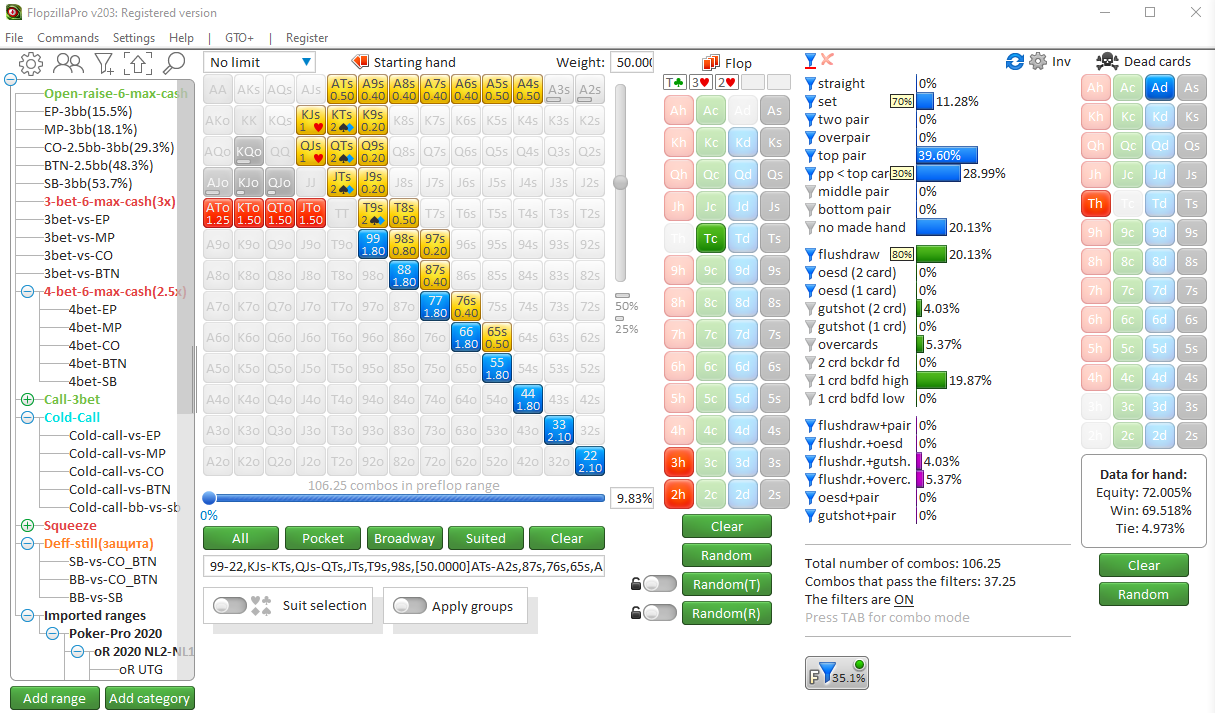Image resolution: width=1215 pixels, height=713 pixels.
Task: Deselect the red 3h card in Flop panel
Action: 679,463
